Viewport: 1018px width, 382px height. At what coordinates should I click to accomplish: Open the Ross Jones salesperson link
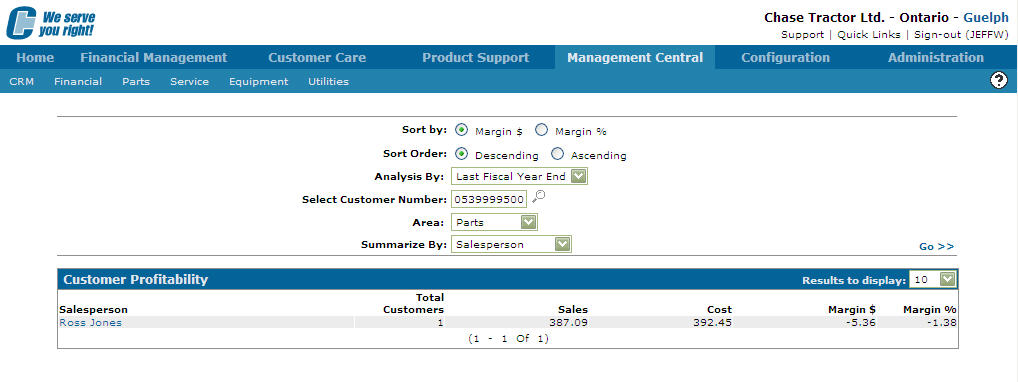[x=90, y=322]
